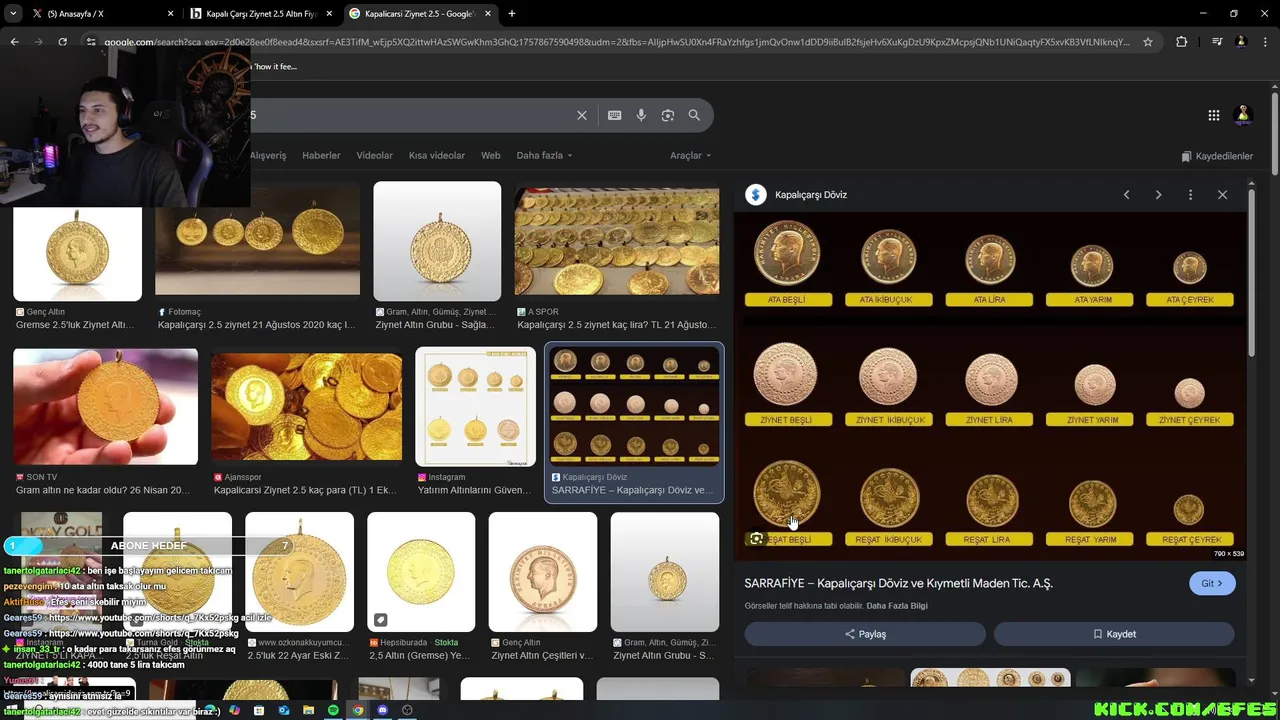
Task: Open the Ajansspor gold coins thumbnail
Action: click(306, 407)
